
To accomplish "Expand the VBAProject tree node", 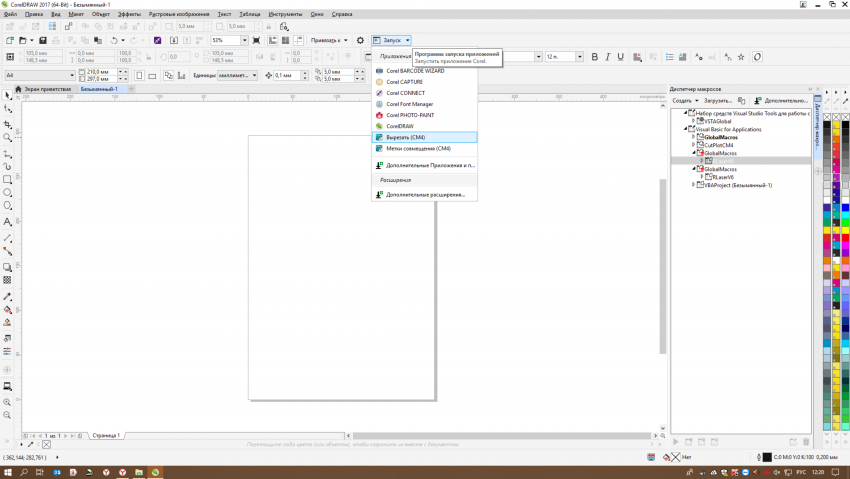I will pyautogui.click(x=694, y=185).
